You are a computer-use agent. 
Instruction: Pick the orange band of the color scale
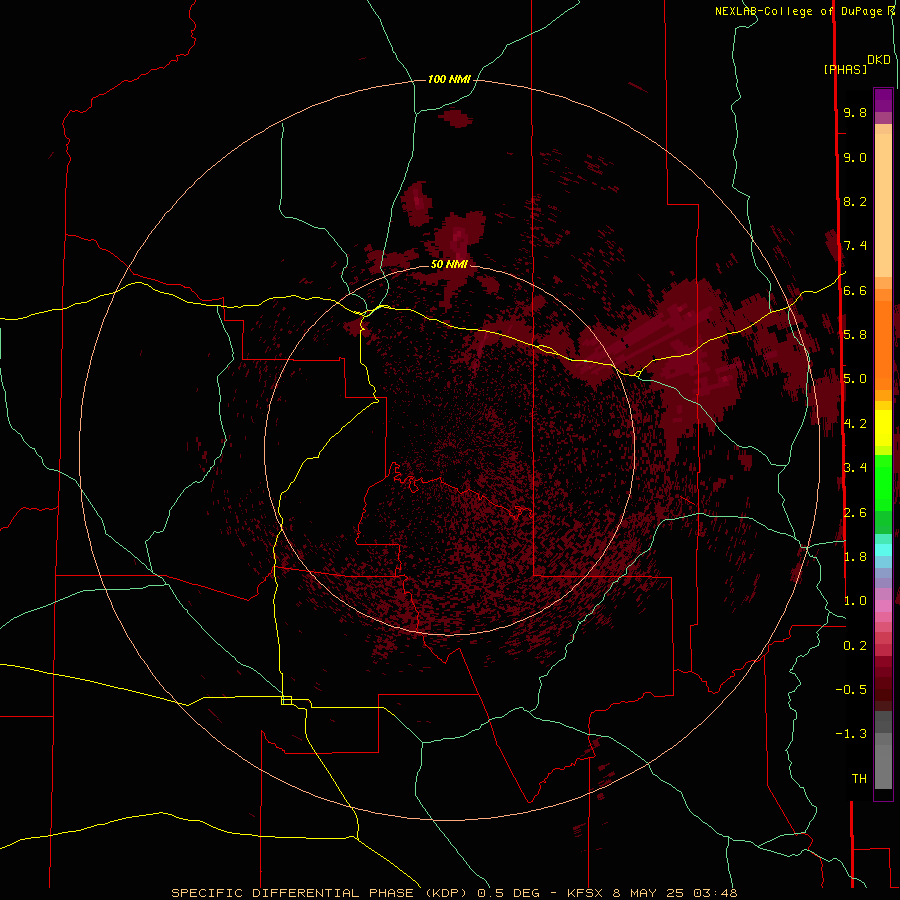(883, 344)
